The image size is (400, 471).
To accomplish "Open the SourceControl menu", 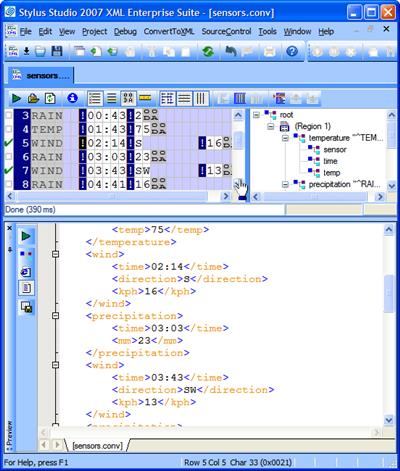I will click(x=226, y=32).
